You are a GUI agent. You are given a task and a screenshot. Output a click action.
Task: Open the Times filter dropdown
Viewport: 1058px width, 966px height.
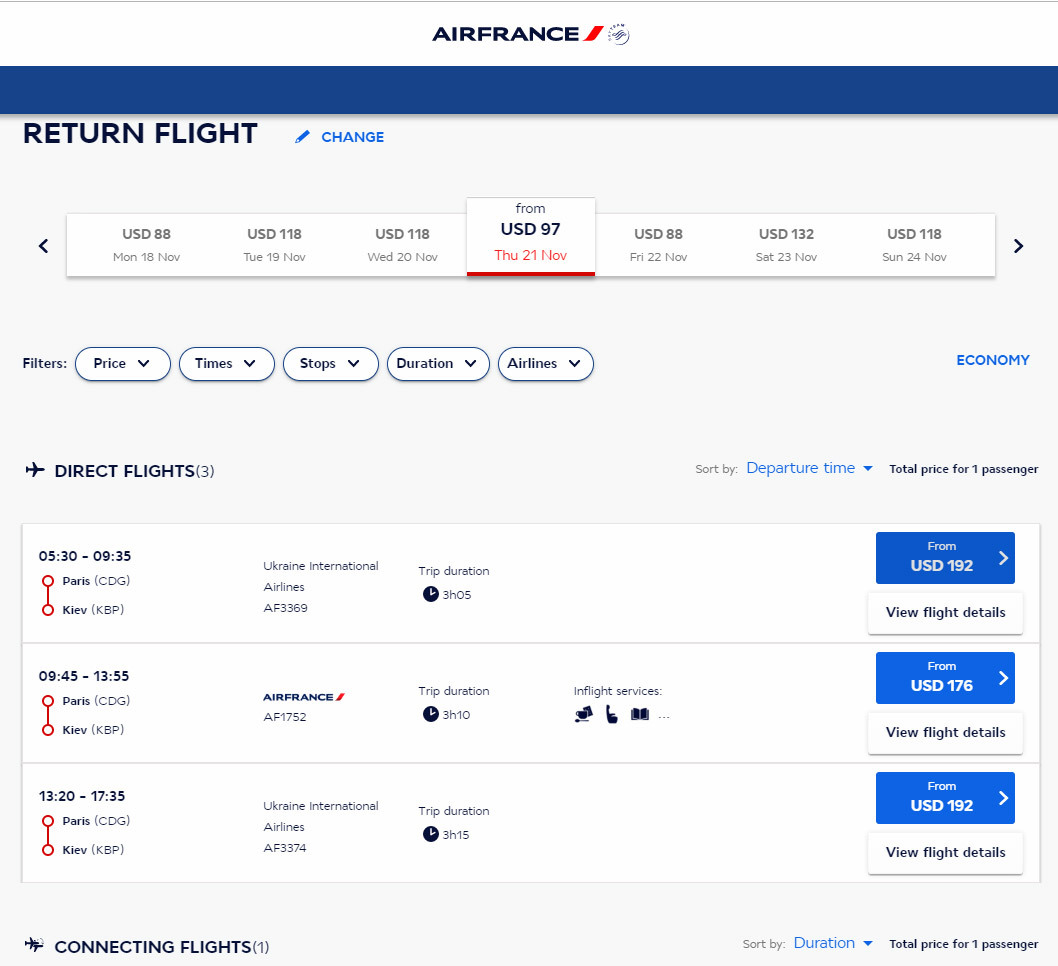[227, 364]
